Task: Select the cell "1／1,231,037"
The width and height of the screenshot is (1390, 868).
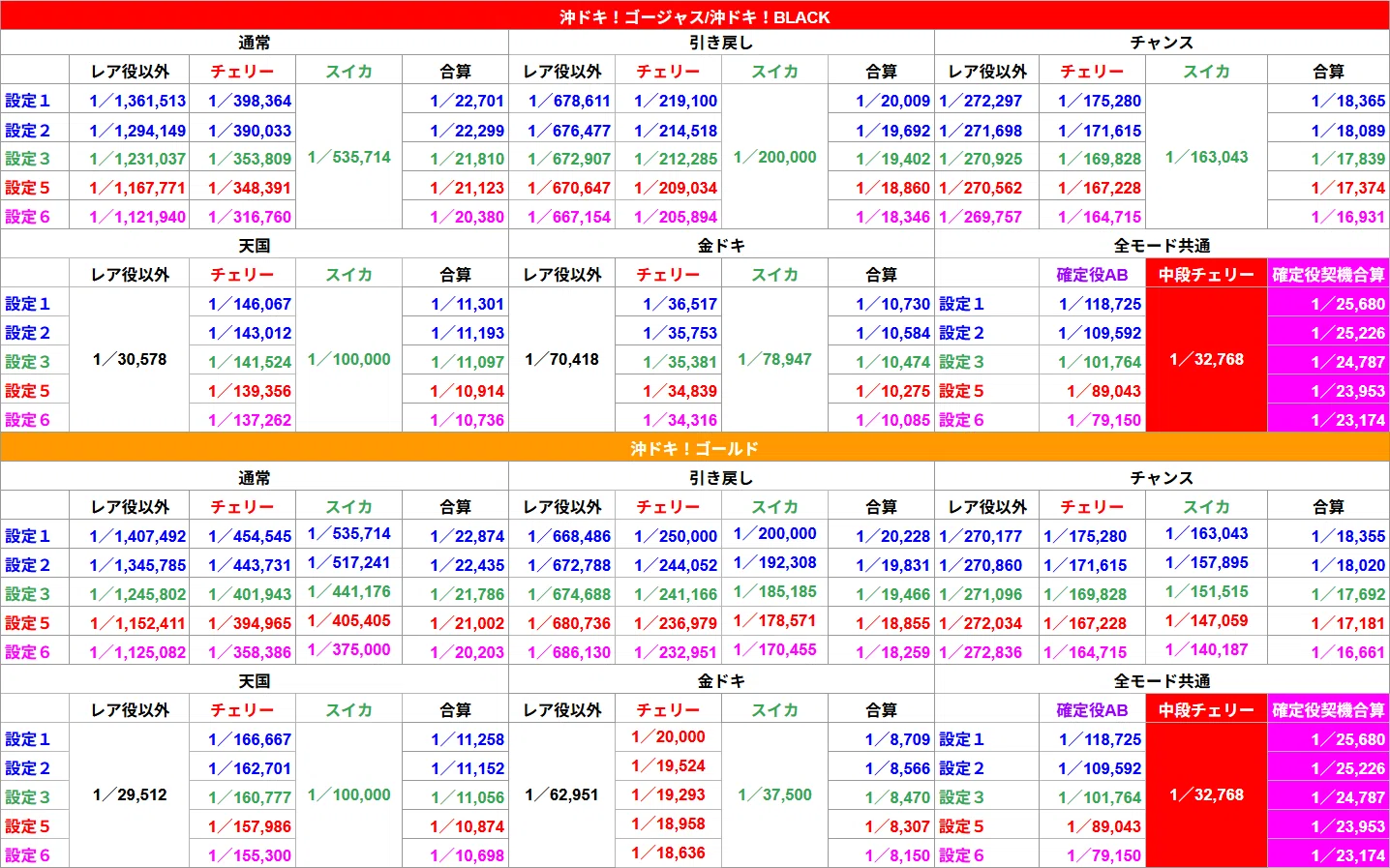Action: (130, 159)
